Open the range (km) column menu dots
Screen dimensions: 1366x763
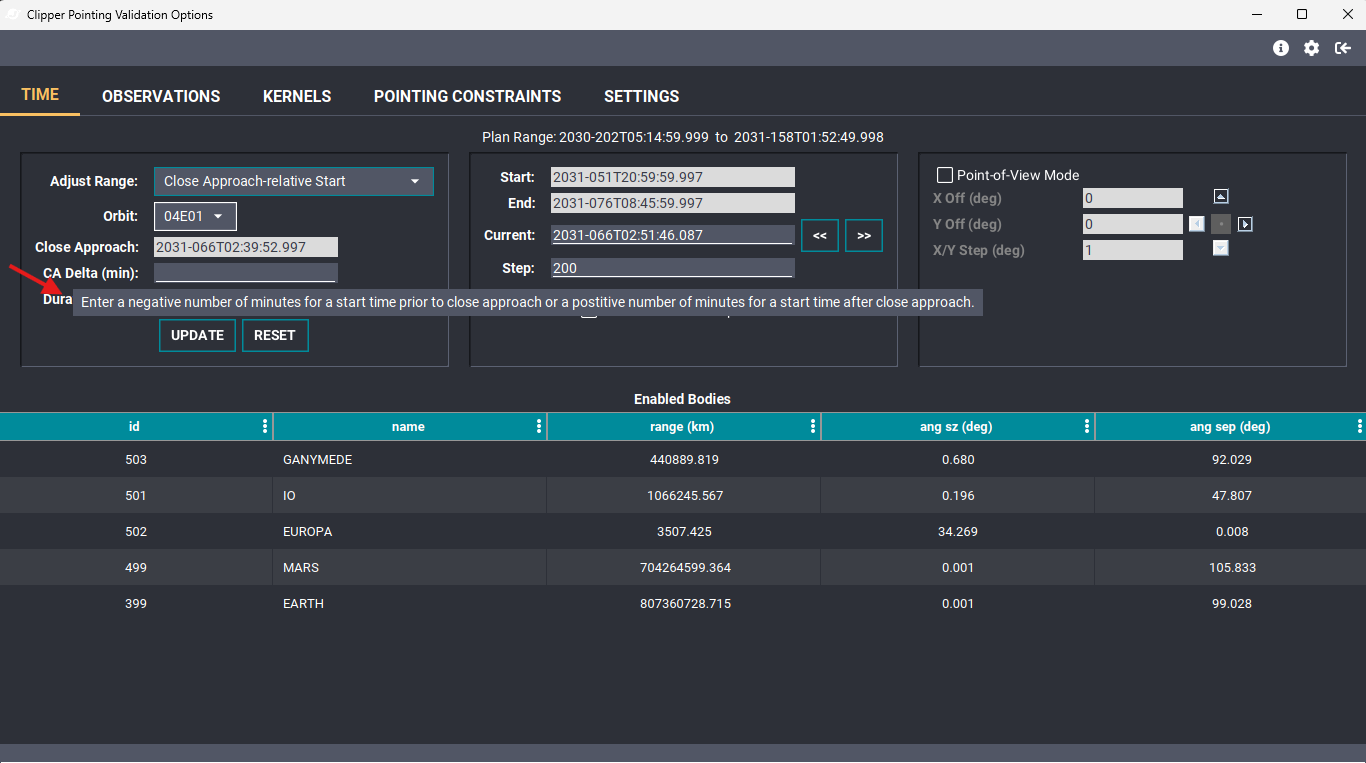813,427
